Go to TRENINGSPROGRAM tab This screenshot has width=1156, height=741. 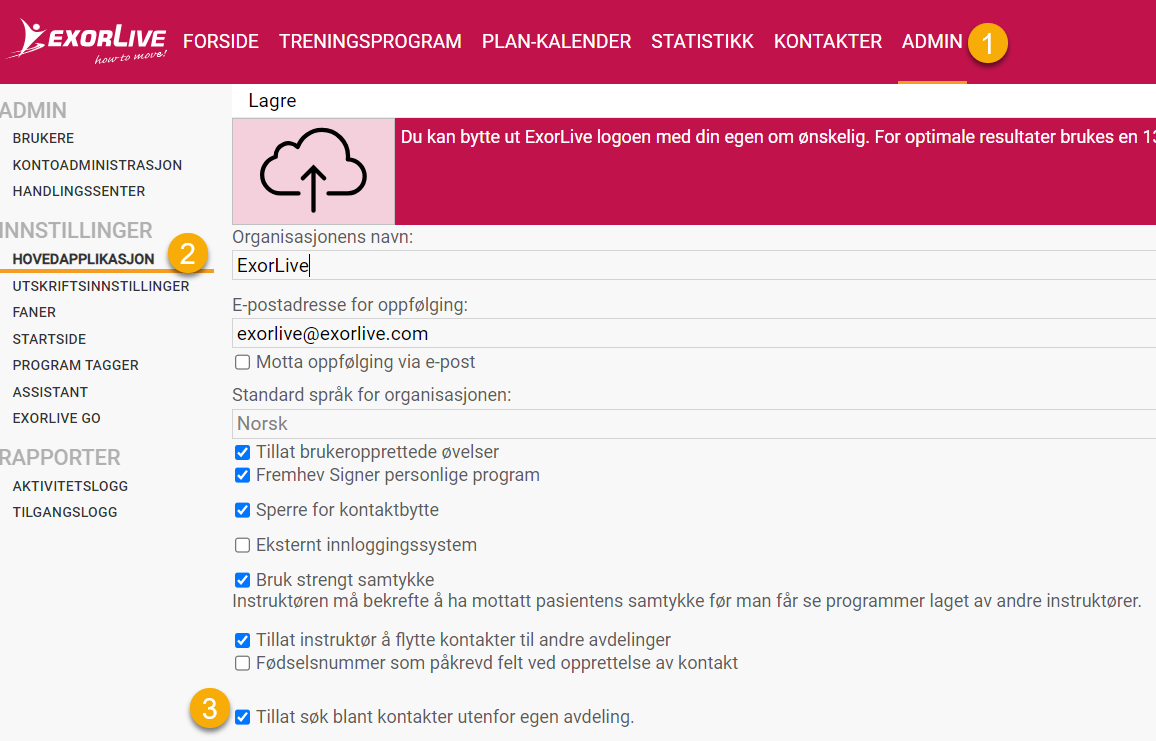[370, 41]
